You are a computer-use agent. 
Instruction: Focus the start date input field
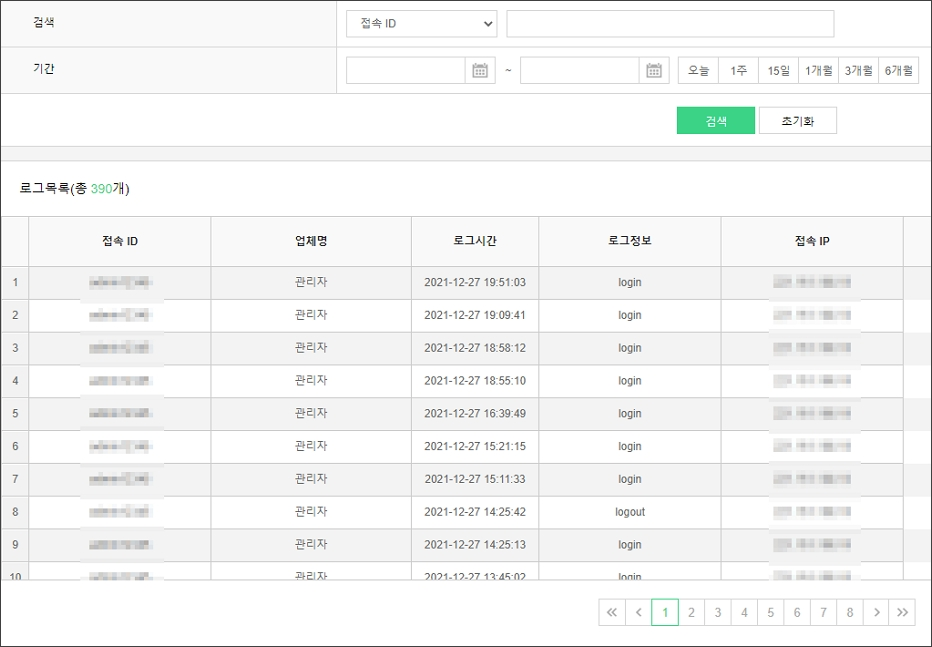pos(406,70)
